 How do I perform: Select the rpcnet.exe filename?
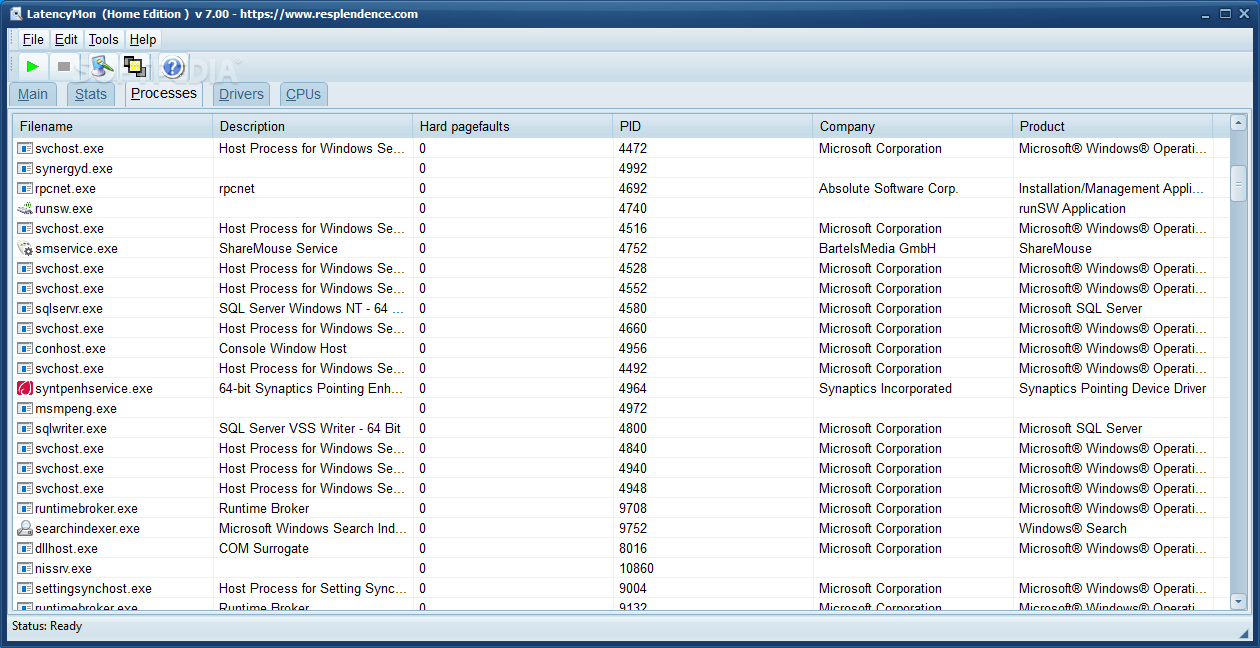(65, 188)
